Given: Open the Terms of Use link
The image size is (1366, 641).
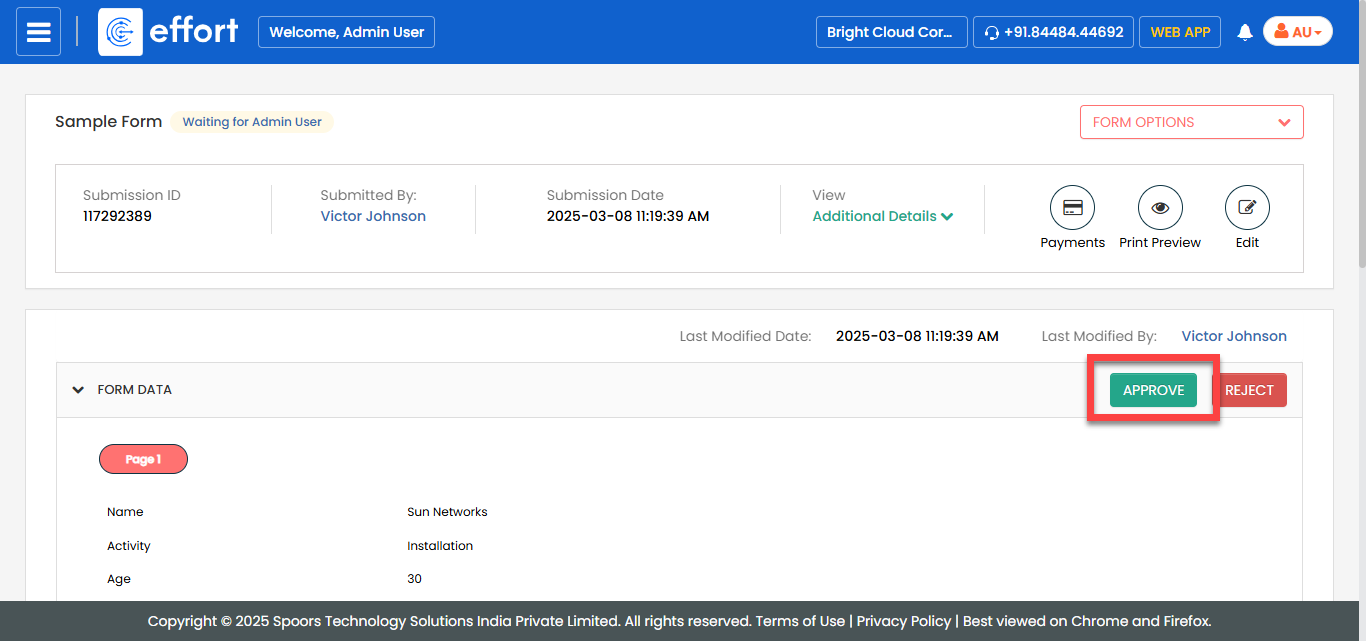Looking at the screenshot, I should (x=800, y=621).
